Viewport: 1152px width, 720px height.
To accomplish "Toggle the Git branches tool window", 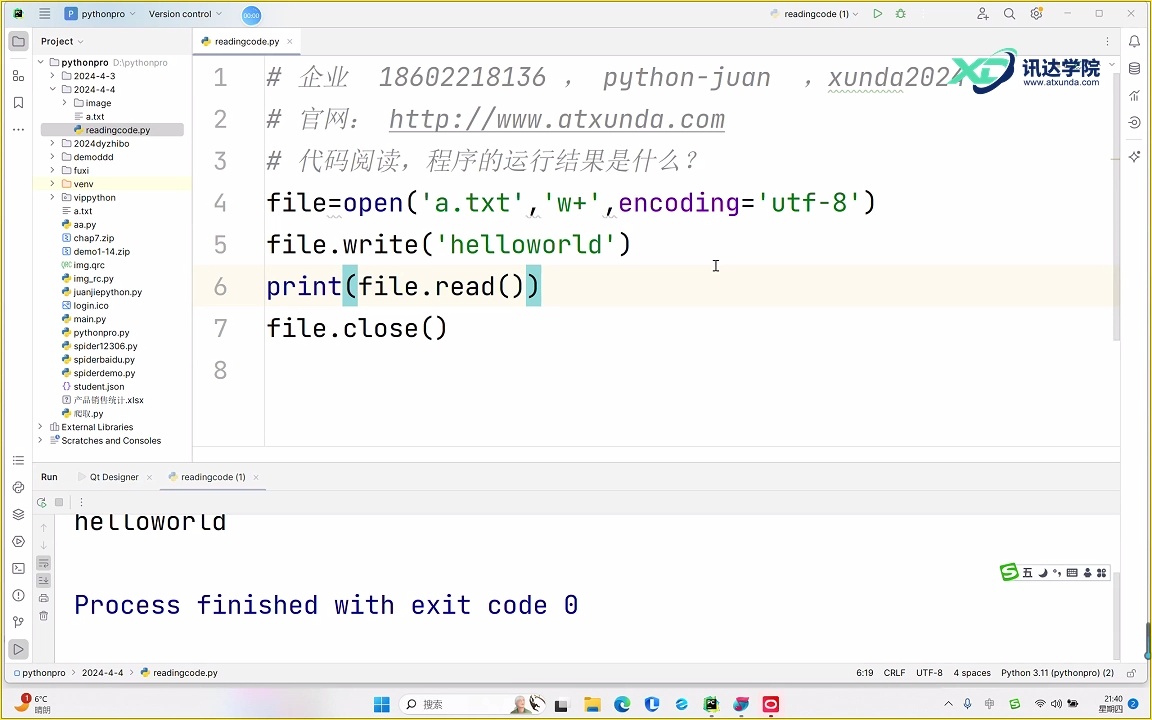I will coord(18,621).
